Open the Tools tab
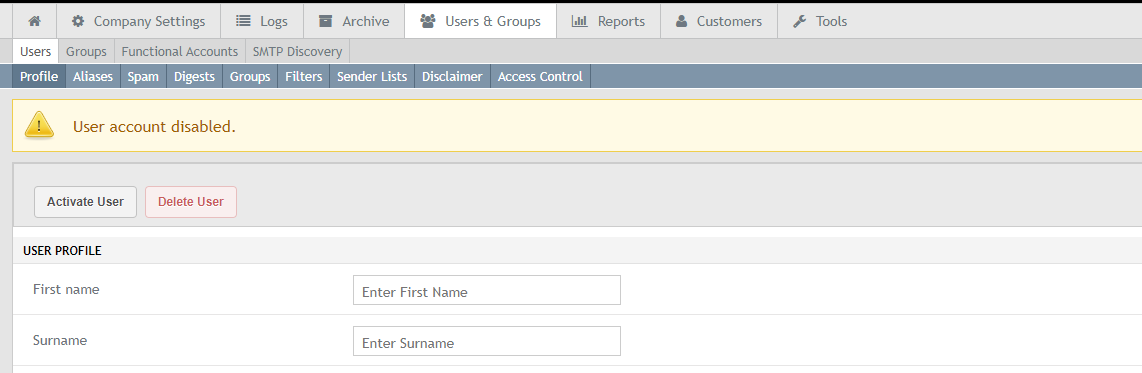 pos(820,21)
